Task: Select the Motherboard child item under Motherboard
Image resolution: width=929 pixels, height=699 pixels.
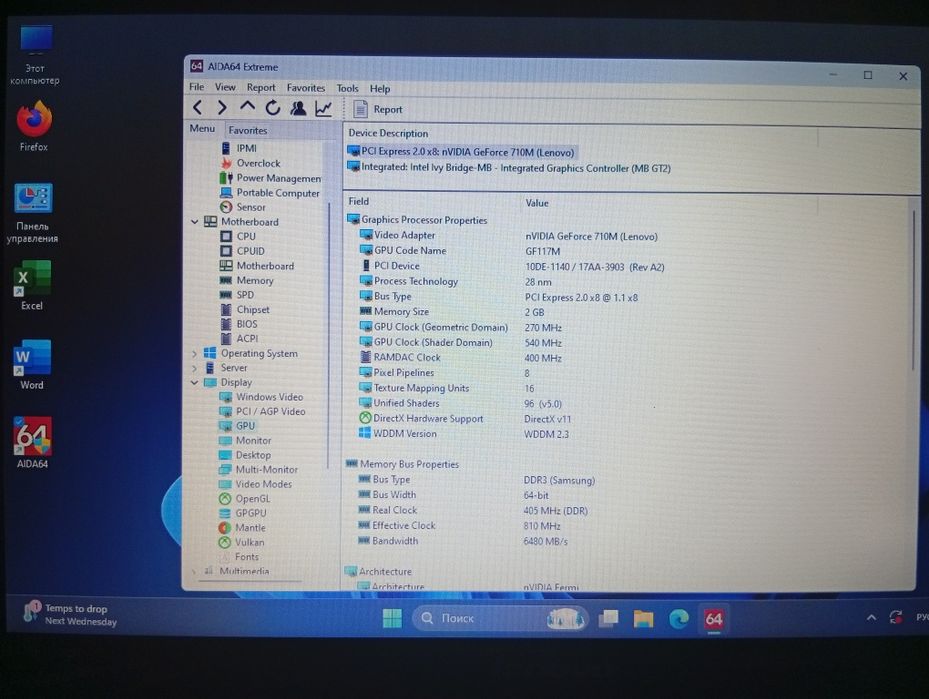Action: (257, 266)
